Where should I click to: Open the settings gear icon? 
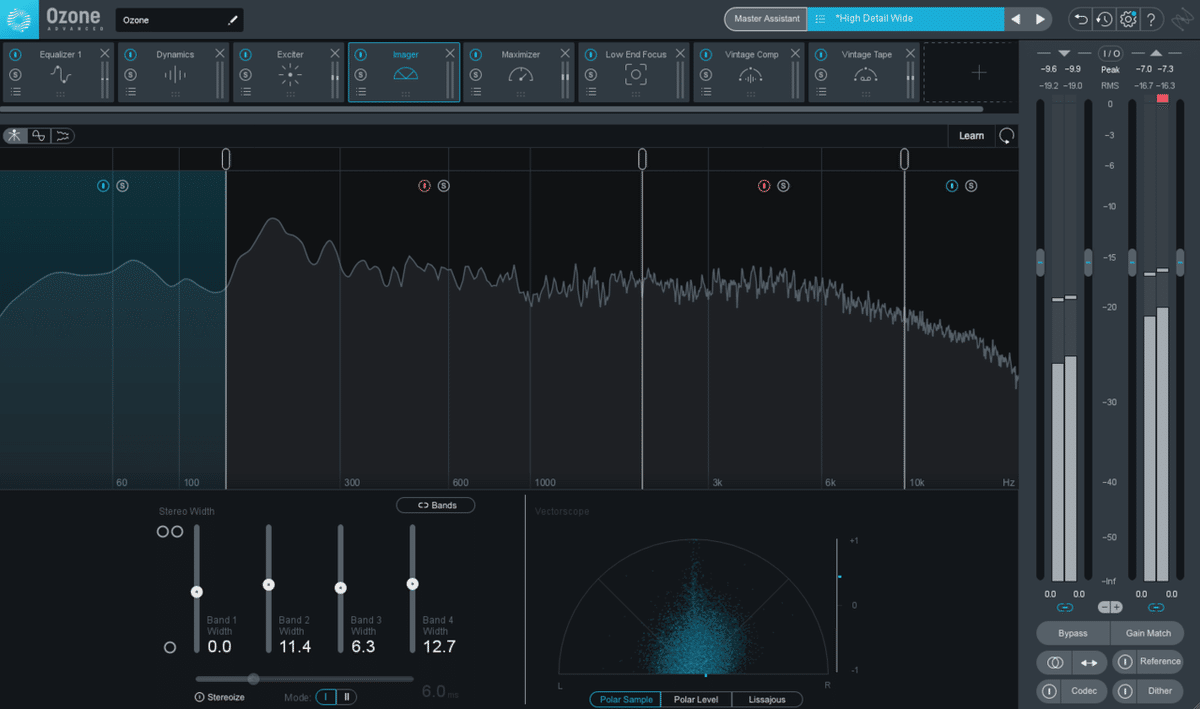(1128, 19)
